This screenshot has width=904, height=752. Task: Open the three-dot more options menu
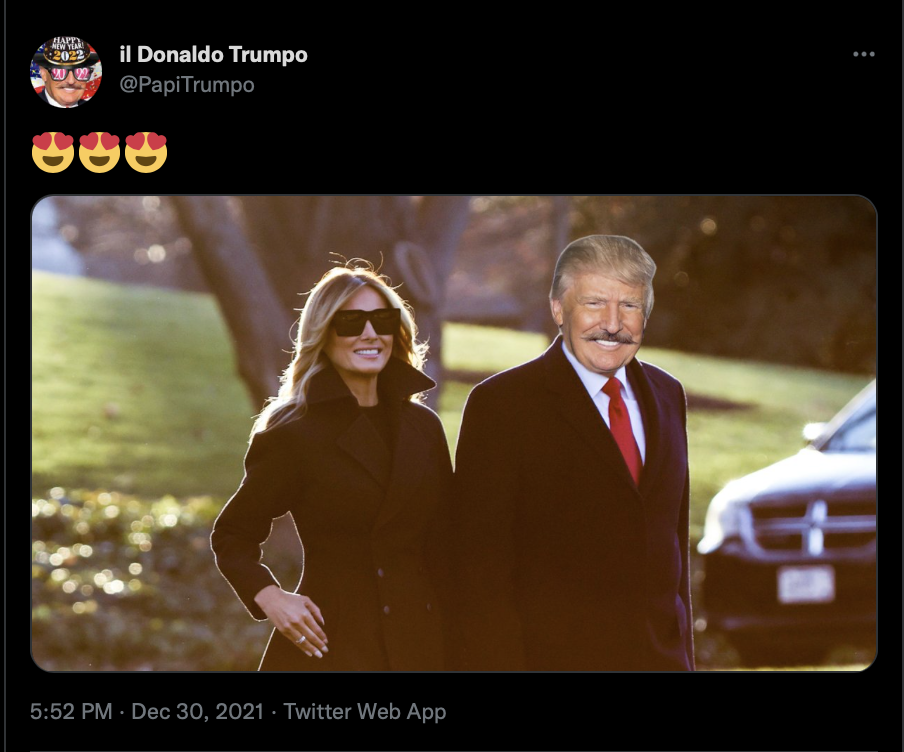tap(864, 54)
